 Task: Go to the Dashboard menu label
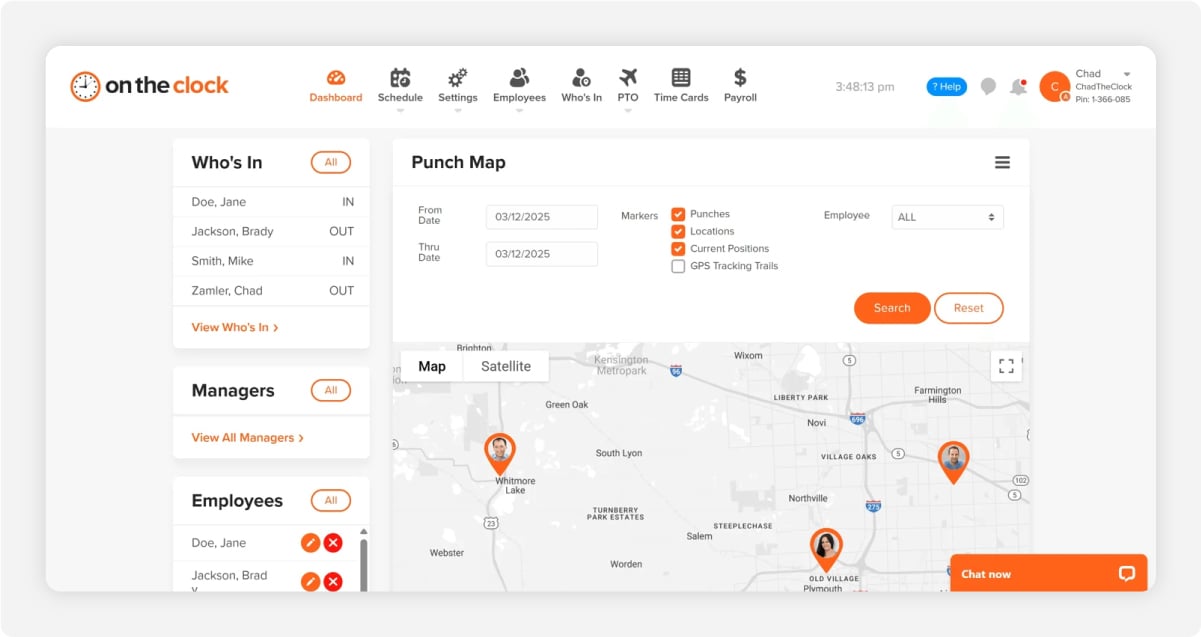tap(336, 98)
